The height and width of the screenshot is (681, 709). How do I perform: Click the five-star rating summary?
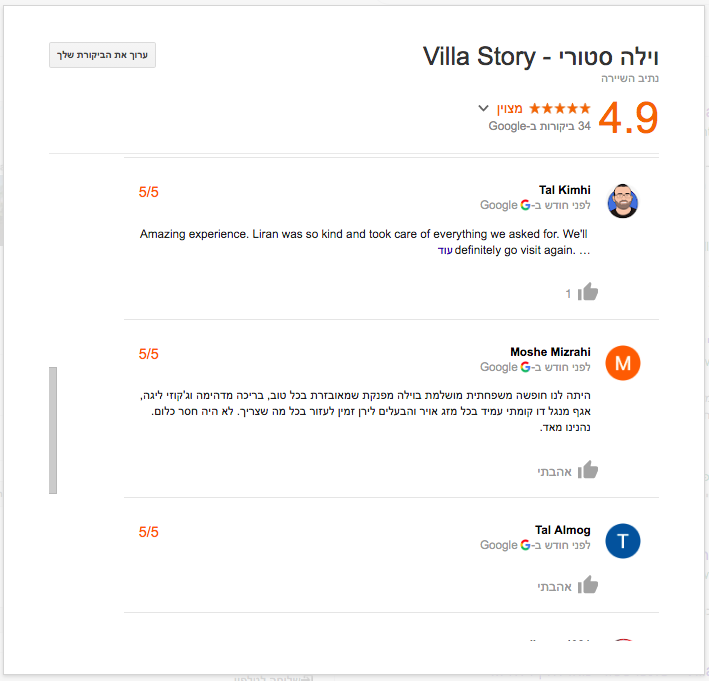(x=559, y=108)
